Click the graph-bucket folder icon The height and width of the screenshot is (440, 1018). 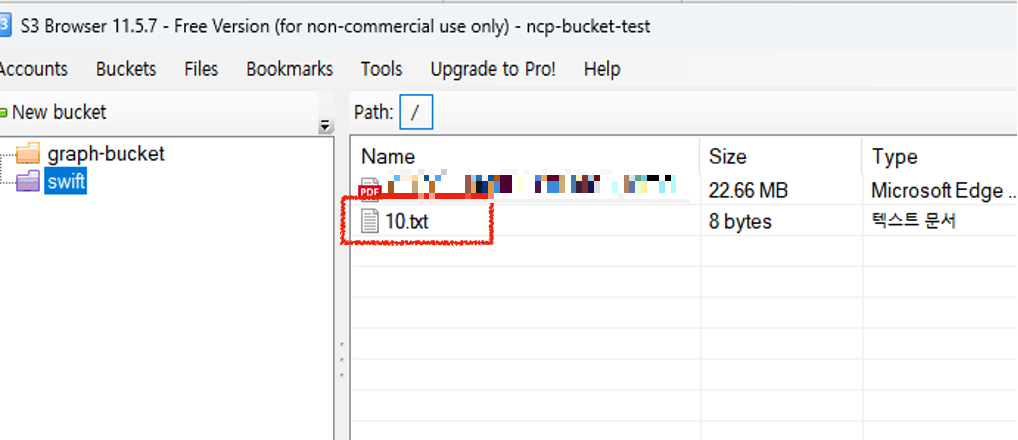click(28, 154)
